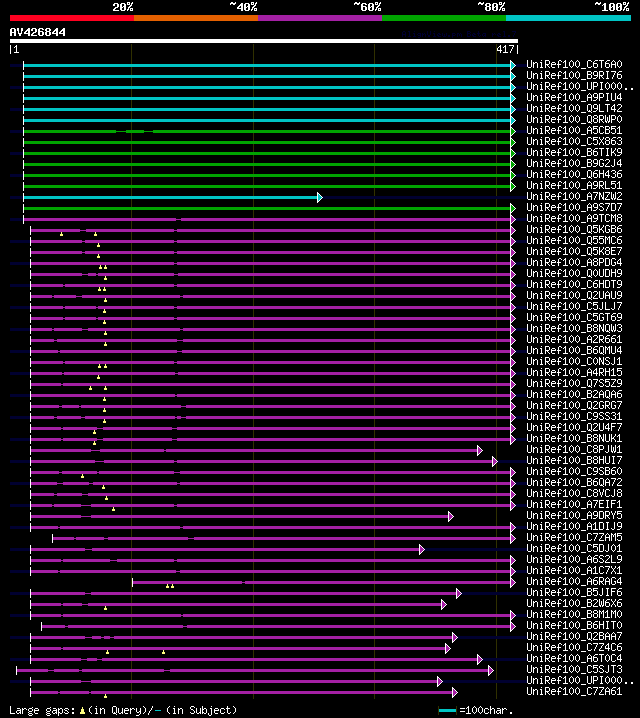This screenshot has width=640, height=718.
Task: Click arrowhead ending the Q2BAA7 alignment
Action: 455,637
